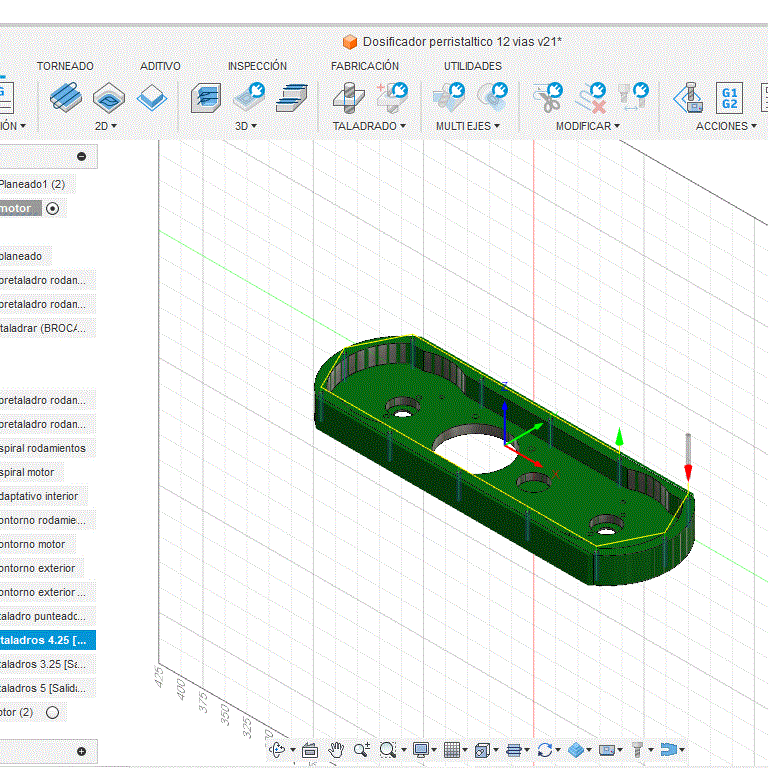Click the Replace Tool icon in Modificar
This screenshot has width=768, height=768.
(x=633, y=97)
